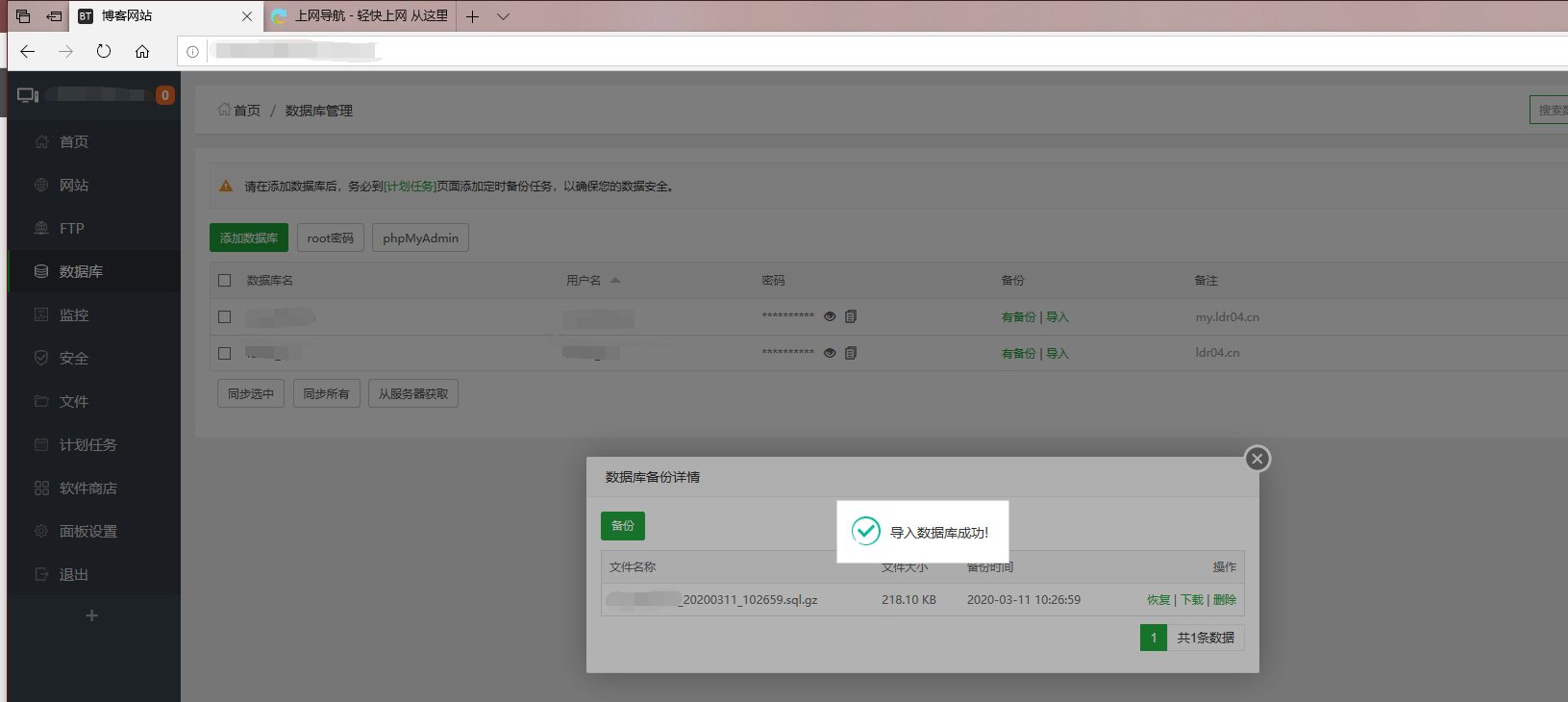Refresh the current browser page
Image resolution: width=1568 pixels, height=702 pixels.
coord(104,52)
